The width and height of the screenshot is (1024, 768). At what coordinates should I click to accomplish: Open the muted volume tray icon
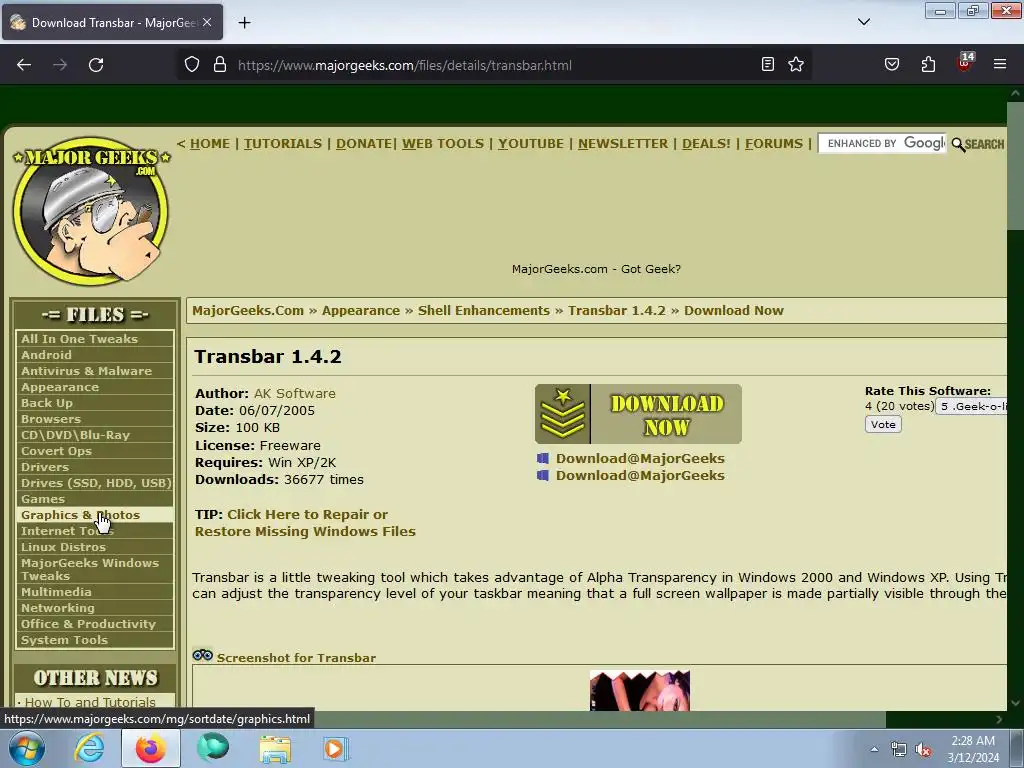tap(923, 750)
